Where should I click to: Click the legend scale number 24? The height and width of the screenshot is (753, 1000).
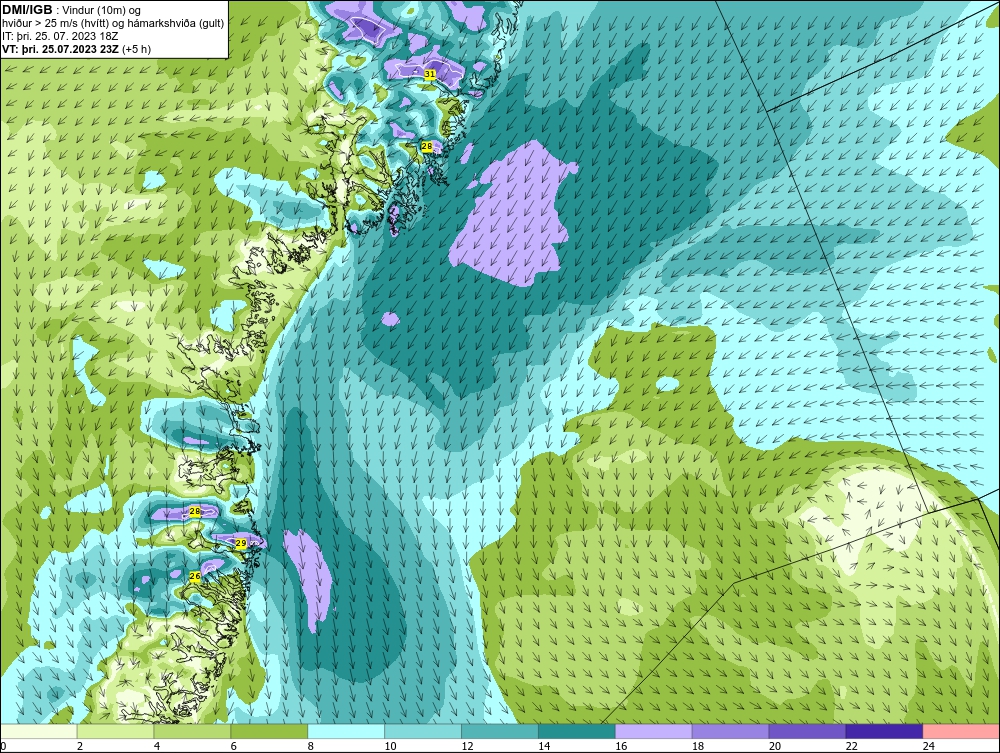click(x=929, y=746)
